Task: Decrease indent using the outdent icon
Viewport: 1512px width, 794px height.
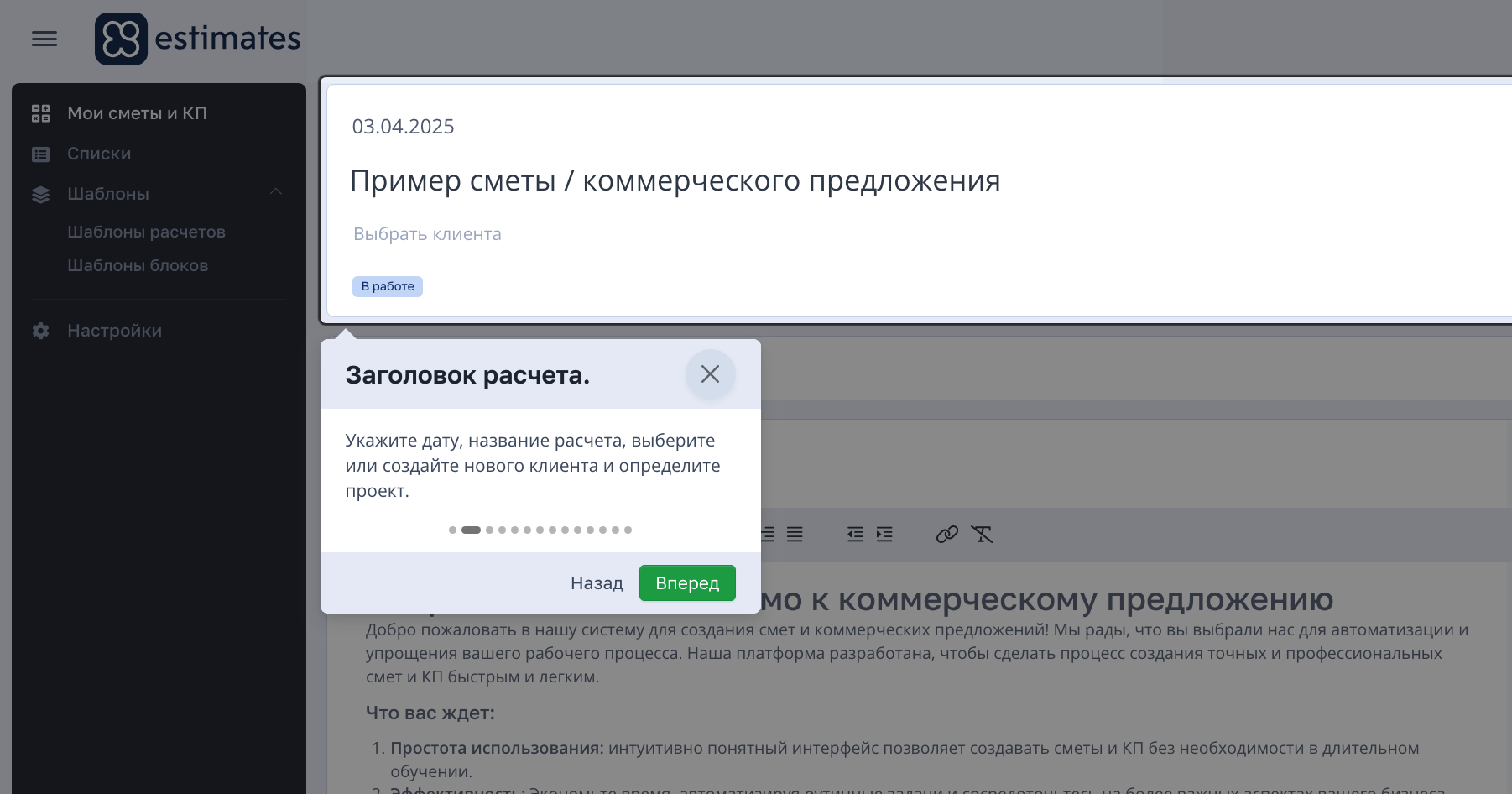Action: click(854, 534)
